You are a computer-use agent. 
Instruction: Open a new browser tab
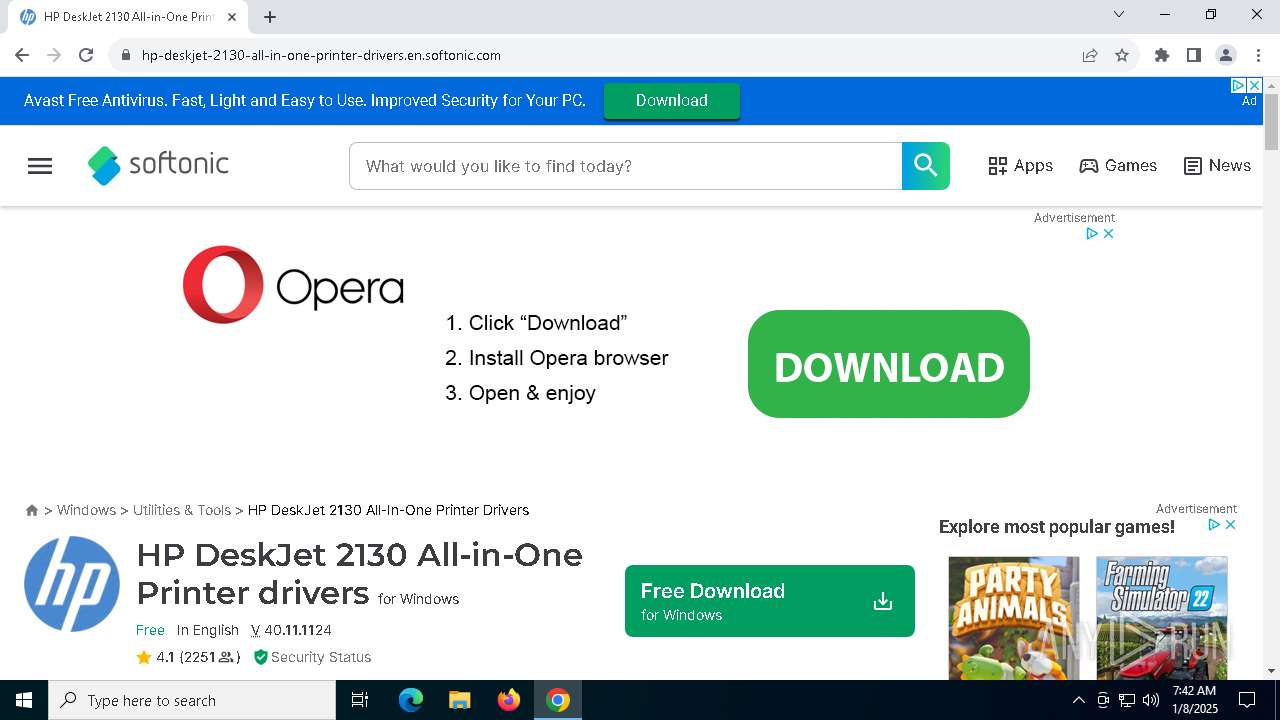(x=270, y=16)
